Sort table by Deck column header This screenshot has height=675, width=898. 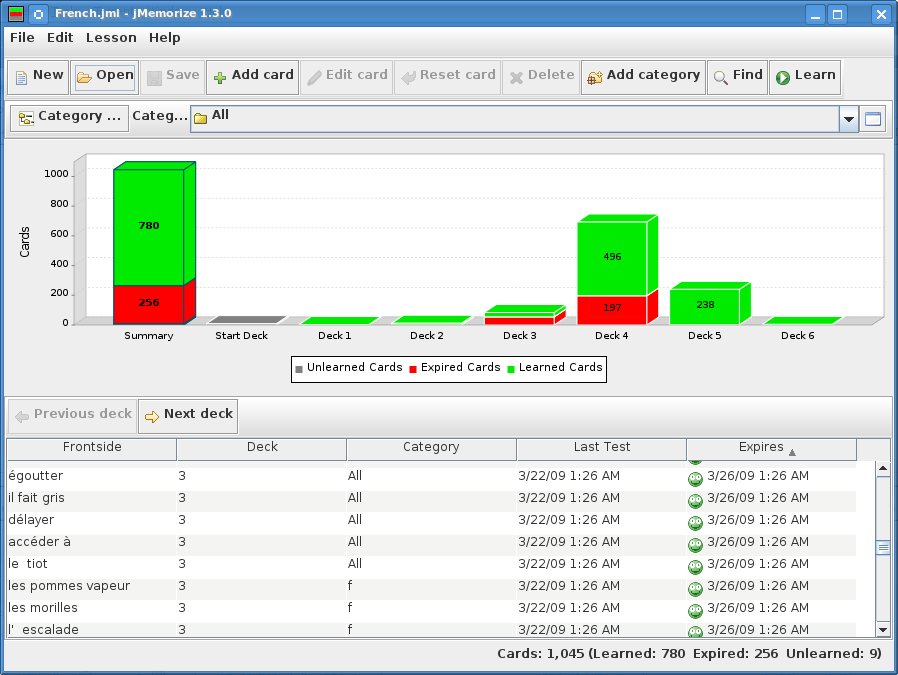262,449
